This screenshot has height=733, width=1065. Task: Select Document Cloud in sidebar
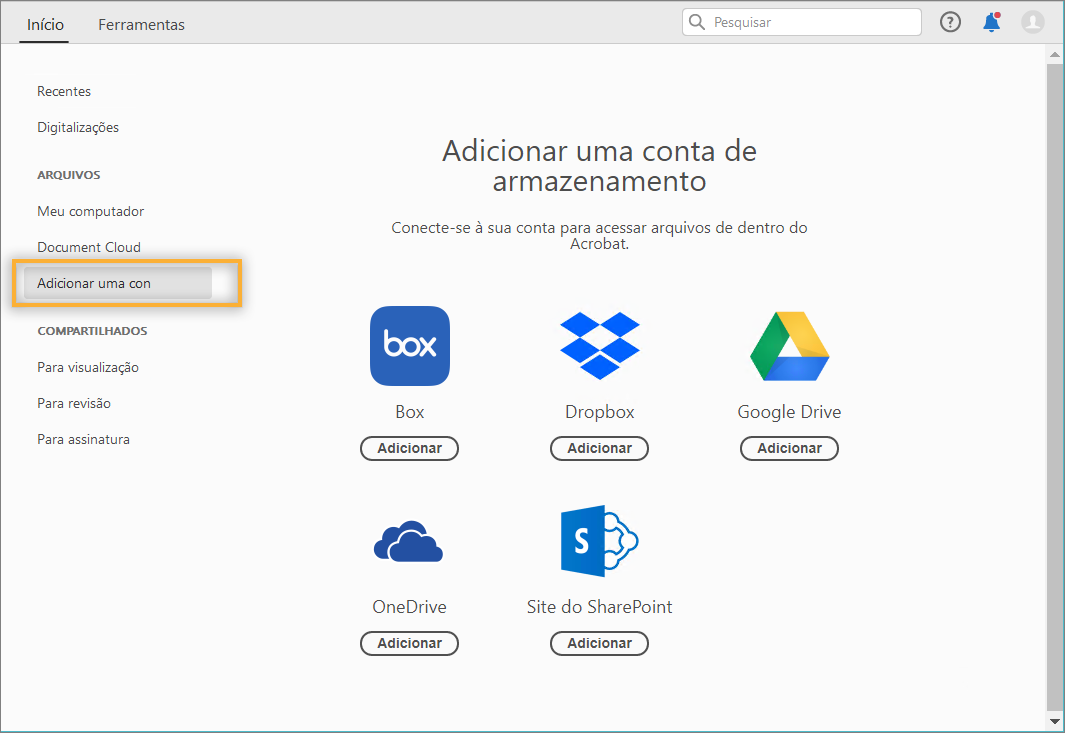pos(89,247)
